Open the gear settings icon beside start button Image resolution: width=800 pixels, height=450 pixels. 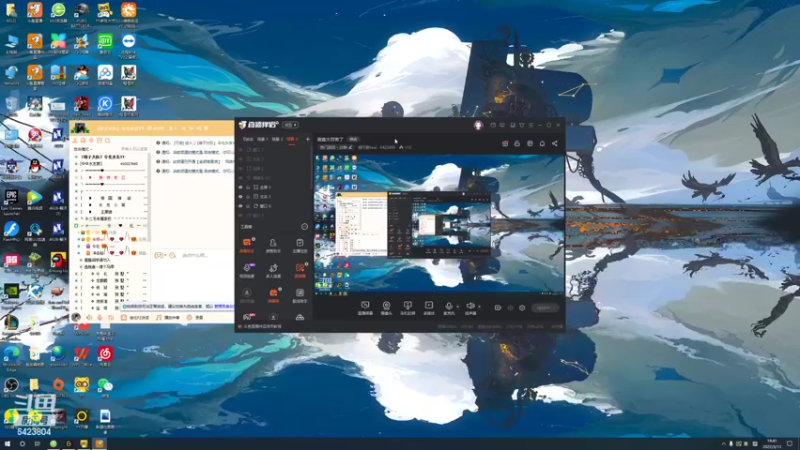click(522, 308)
